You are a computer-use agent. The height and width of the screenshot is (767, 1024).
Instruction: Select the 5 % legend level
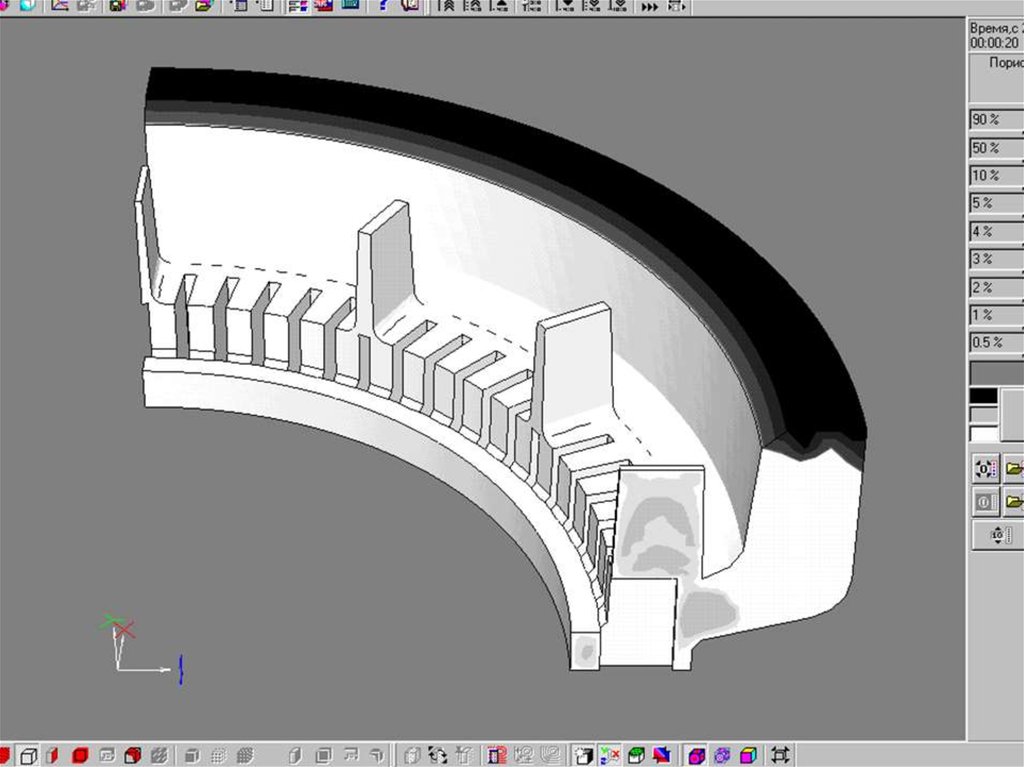995,204
